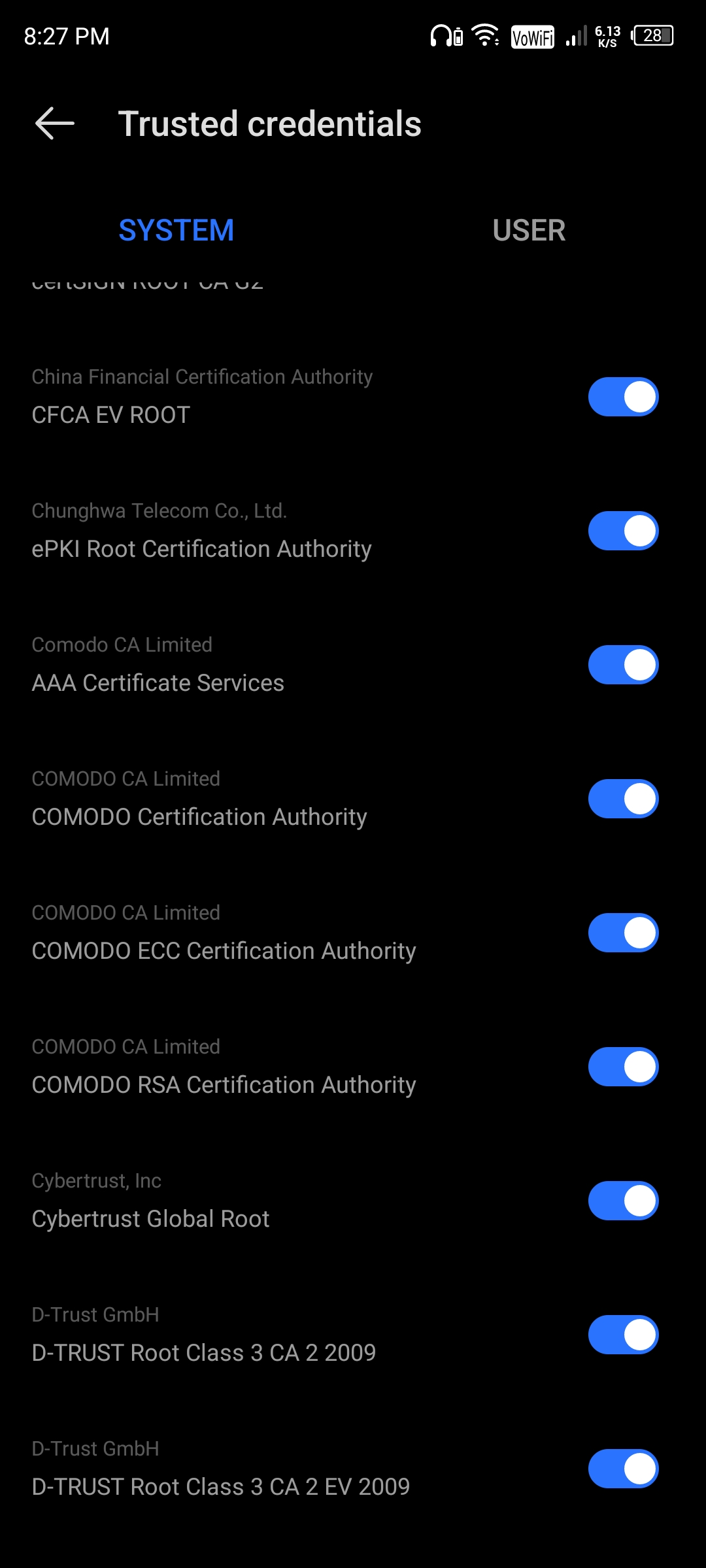Toggle AAA Certificate Services off
The image size is (706, 1568).
[623, 665]
